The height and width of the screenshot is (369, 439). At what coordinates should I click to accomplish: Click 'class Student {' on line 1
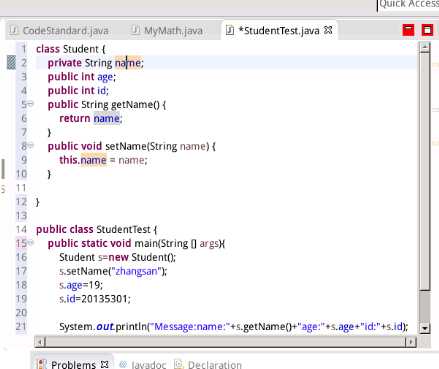click(x=71, y=49)
